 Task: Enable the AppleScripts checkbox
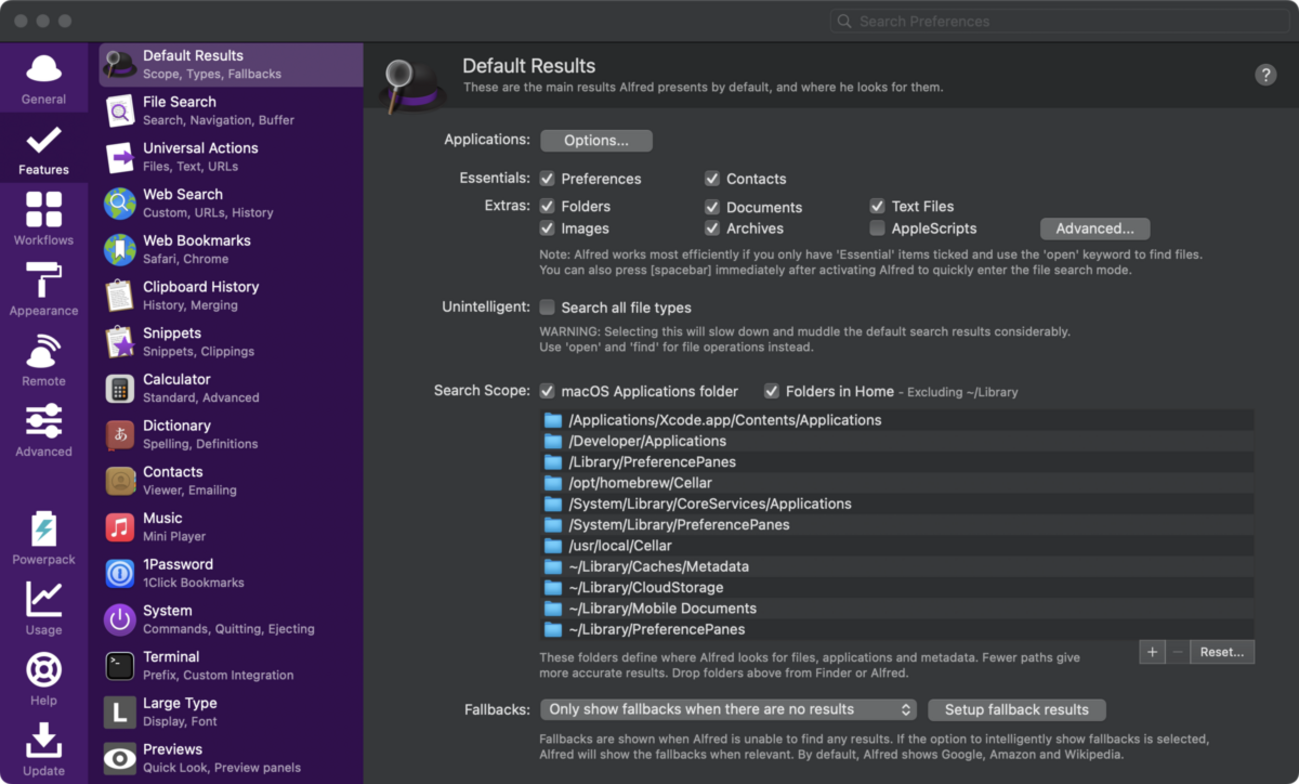click(x=877, y=229)
